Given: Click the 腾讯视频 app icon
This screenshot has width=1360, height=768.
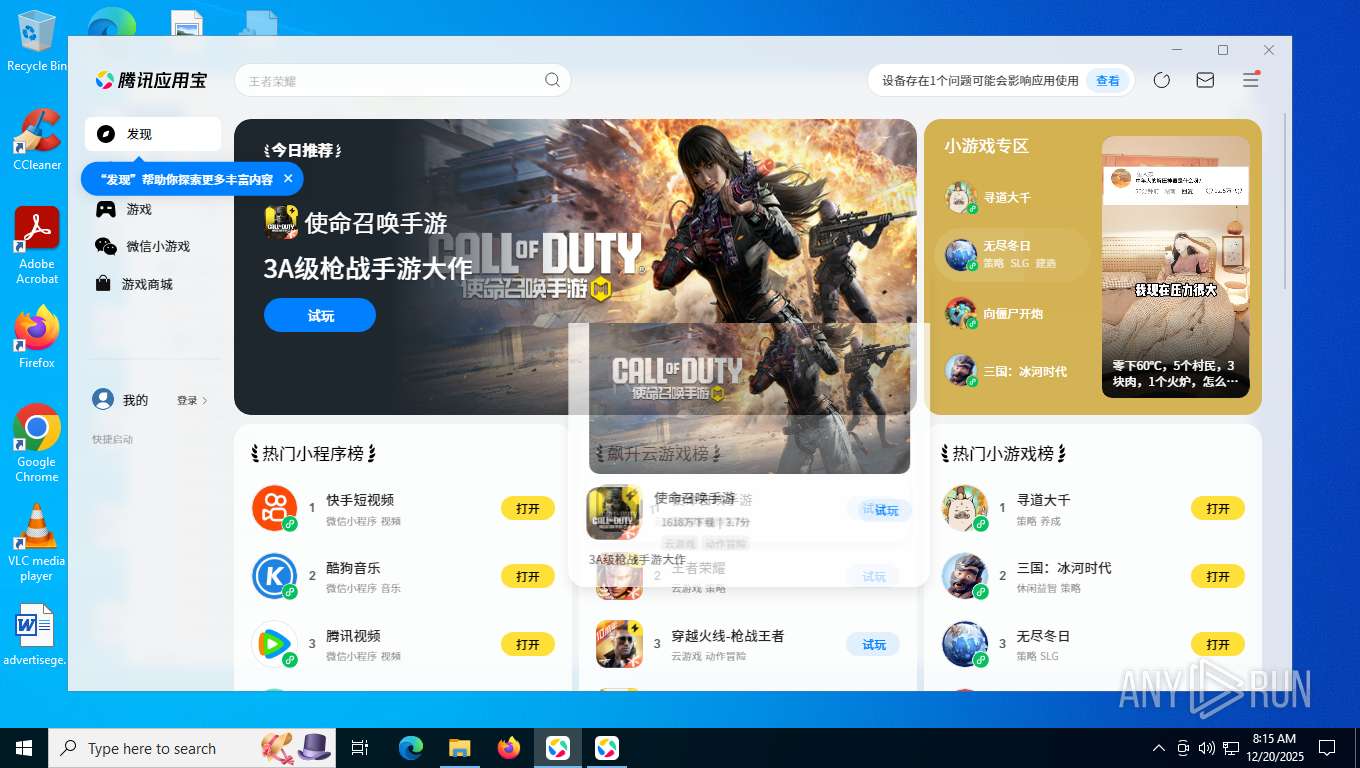Looking at the screenshot, I should click(x=274, y=644).
